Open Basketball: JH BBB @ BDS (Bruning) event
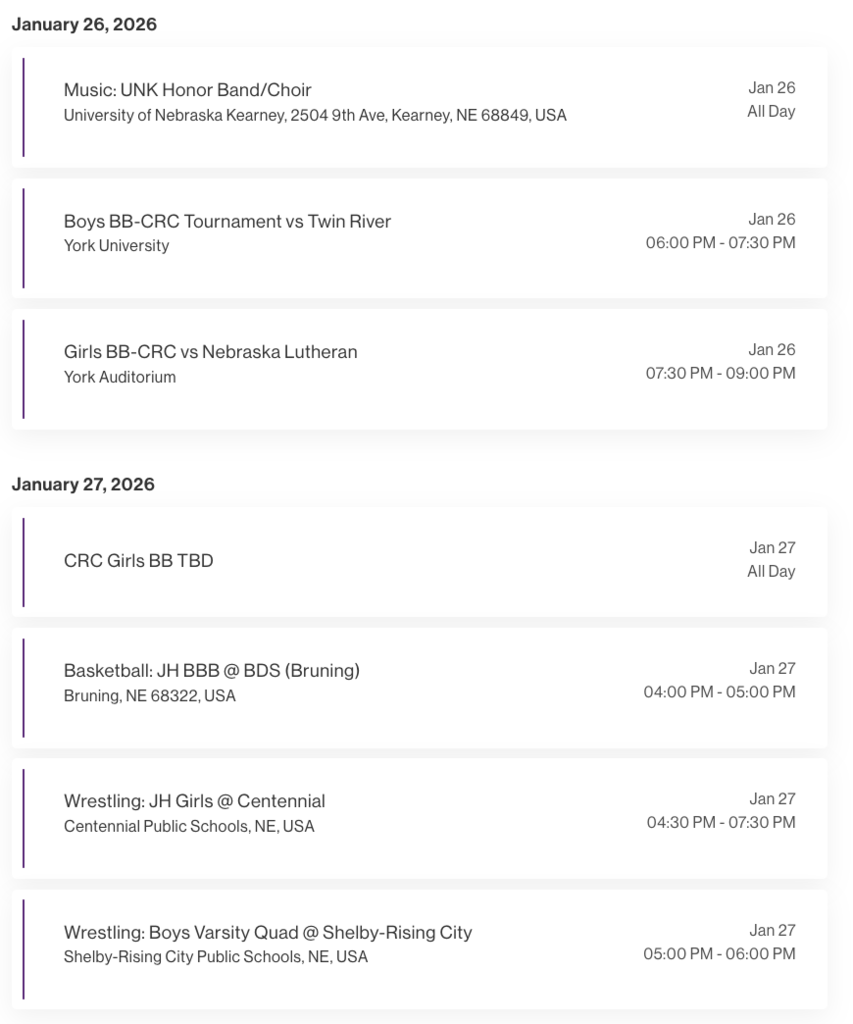 pyautogui.click(x=211, y=671)
